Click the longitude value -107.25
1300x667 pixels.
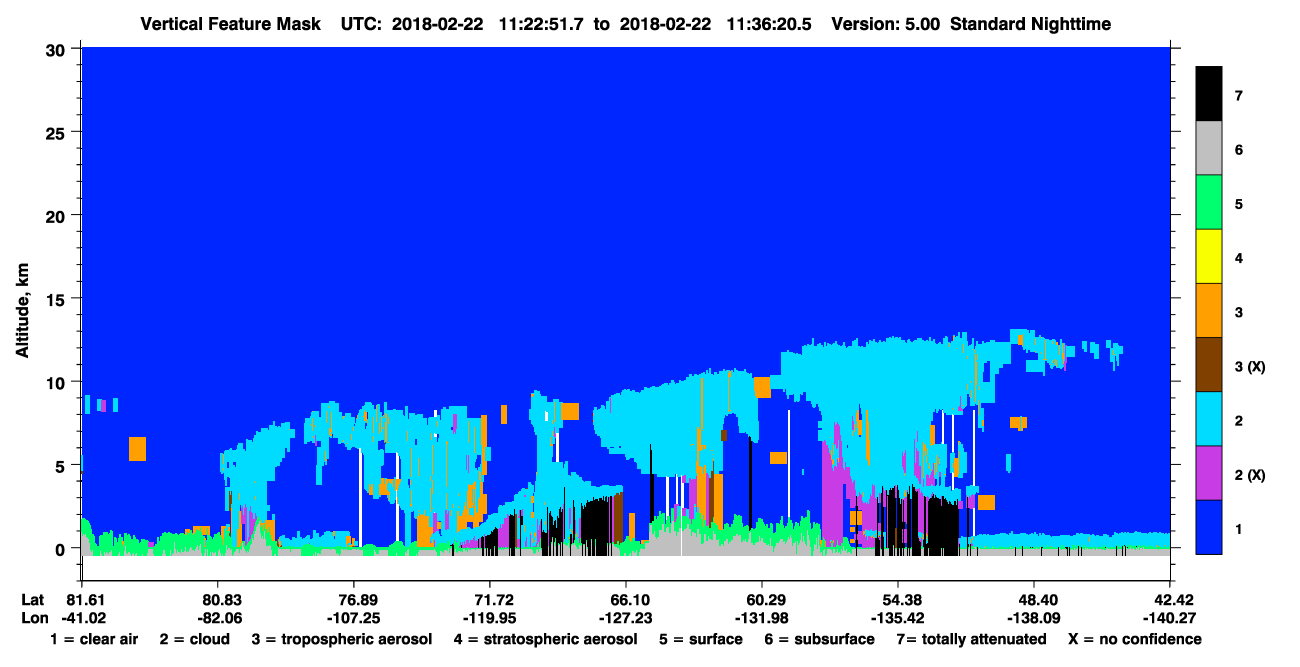tap(353, 618)
